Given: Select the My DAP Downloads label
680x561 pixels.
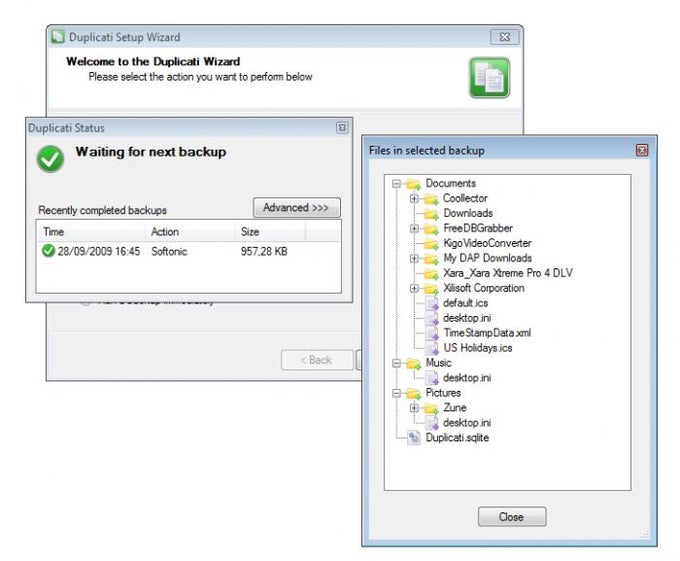Looking at the screenshot, I should coord(487,258).
